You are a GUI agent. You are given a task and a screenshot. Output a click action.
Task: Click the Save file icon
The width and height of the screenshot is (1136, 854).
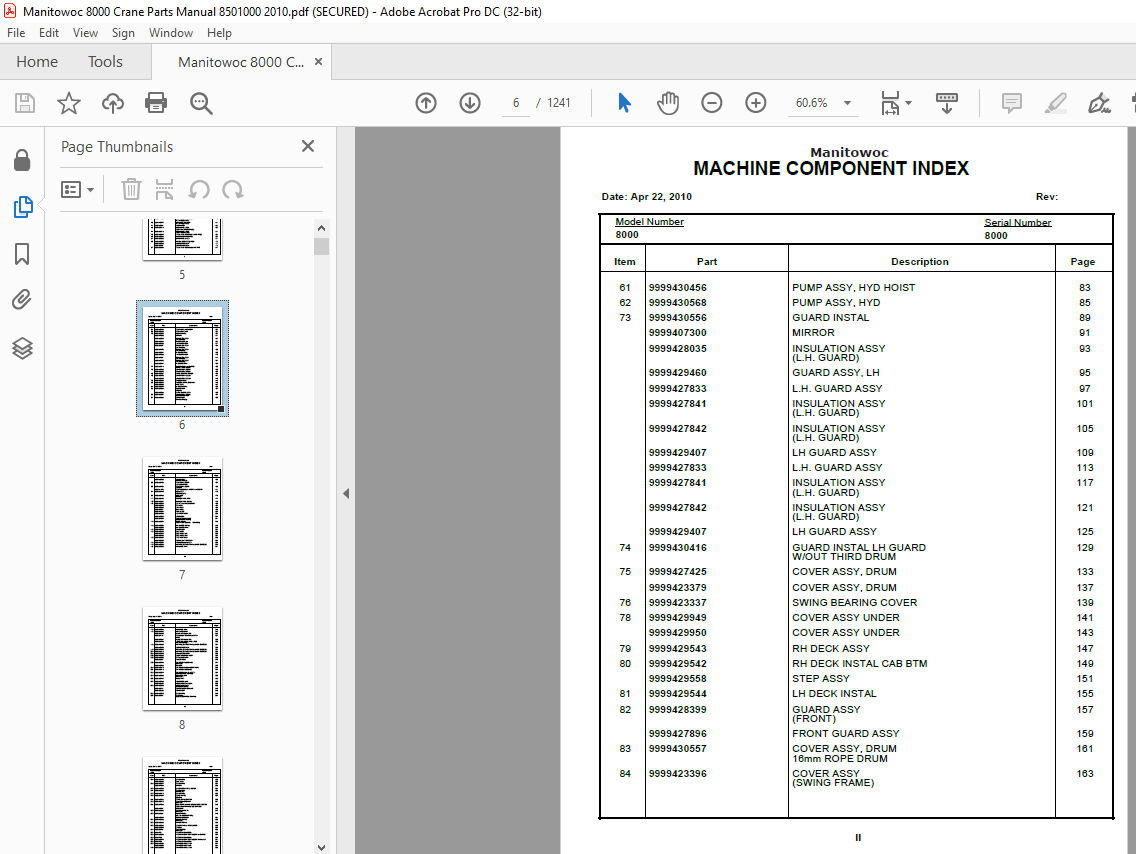25,103
